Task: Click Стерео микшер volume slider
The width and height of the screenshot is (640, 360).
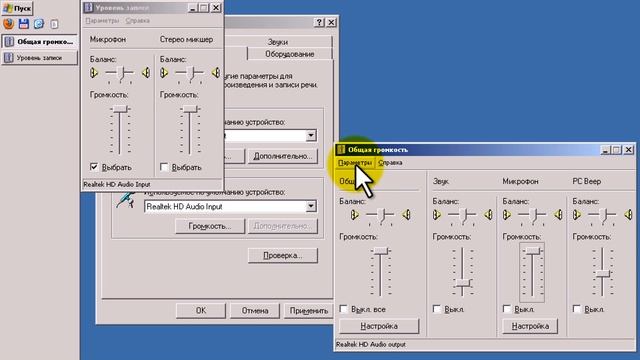Action: click(190, 109)
